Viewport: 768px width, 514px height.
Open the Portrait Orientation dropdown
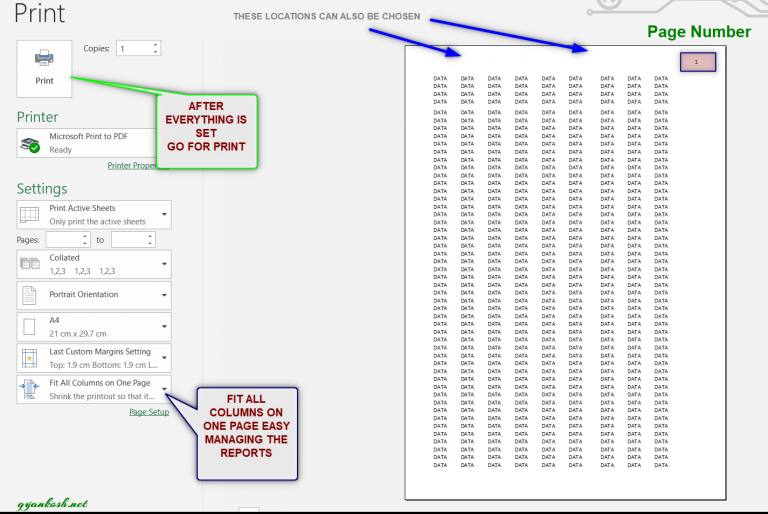pos(165,295)
